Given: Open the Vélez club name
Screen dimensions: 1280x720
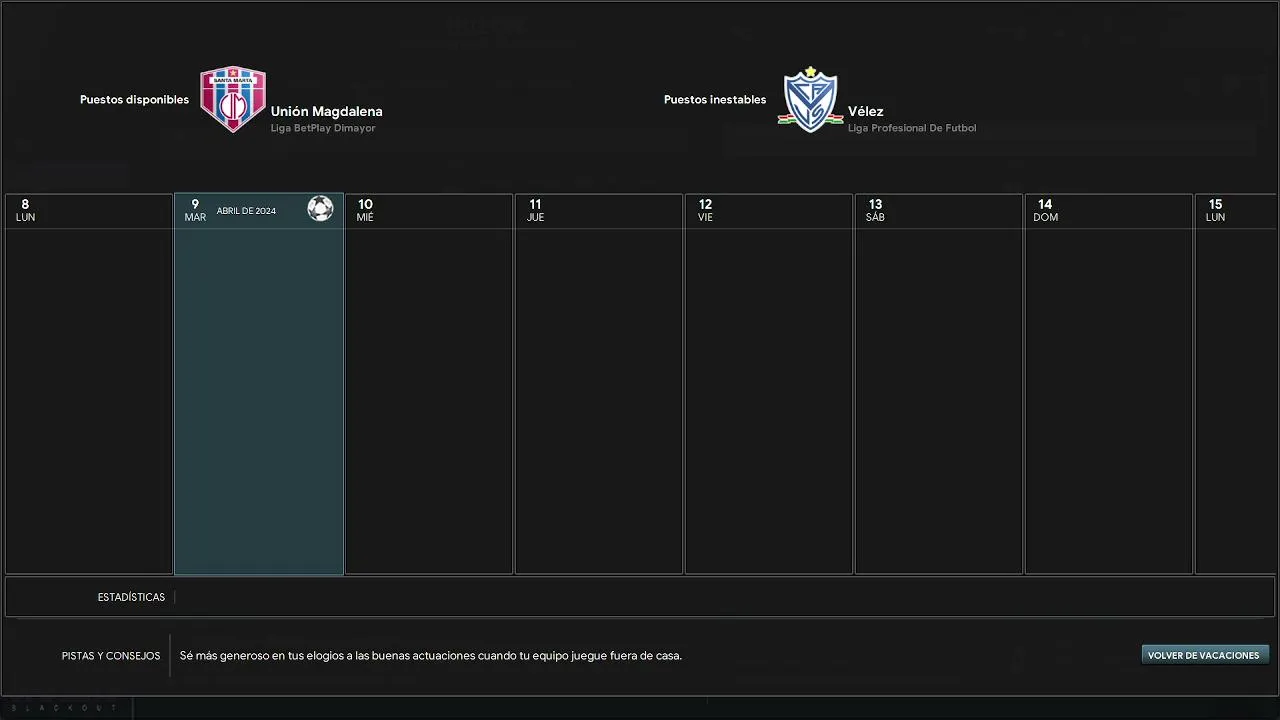Looking at the screenshot, I should tap(866, 111).
